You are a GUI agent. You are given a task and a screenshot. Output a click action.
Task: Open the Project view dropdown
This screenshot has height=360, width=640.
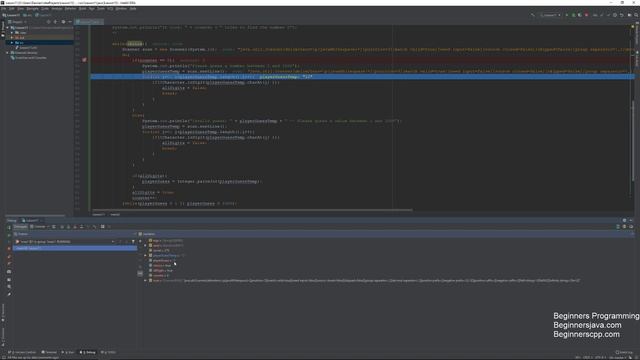click(17, 22)
